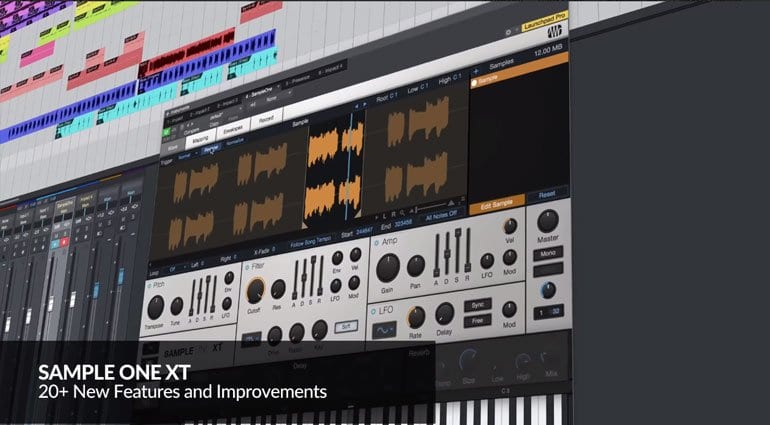The height and width of the screenshot is (425, 770).
Task: Adjust the Amp envelope Attack slider
Action: (x=436, y=255)
